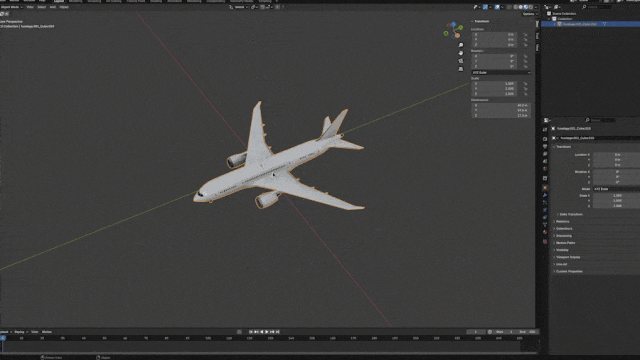Open the World properties tab
The image size is (640, 360).
pos(545,169)
